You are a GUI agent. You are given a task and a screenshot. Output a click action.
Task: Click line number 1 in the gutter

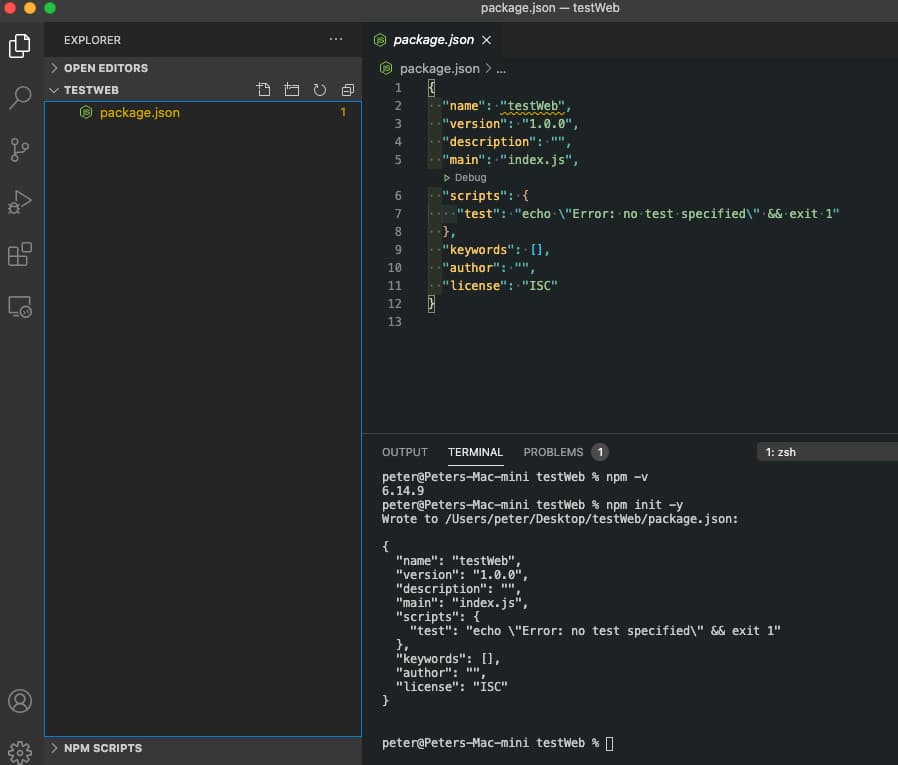point(398,88)
